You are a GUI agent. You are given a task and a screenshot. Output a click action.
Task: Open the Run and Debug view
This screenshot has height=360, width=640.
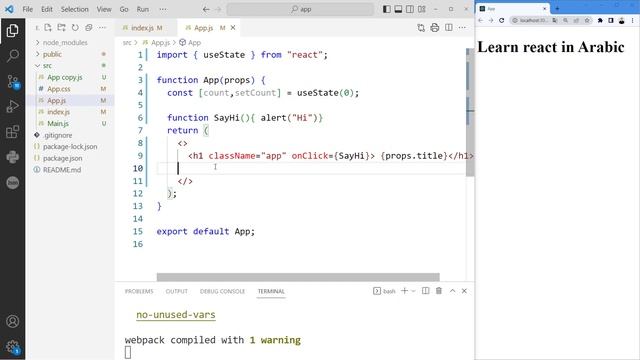(12, 107)
